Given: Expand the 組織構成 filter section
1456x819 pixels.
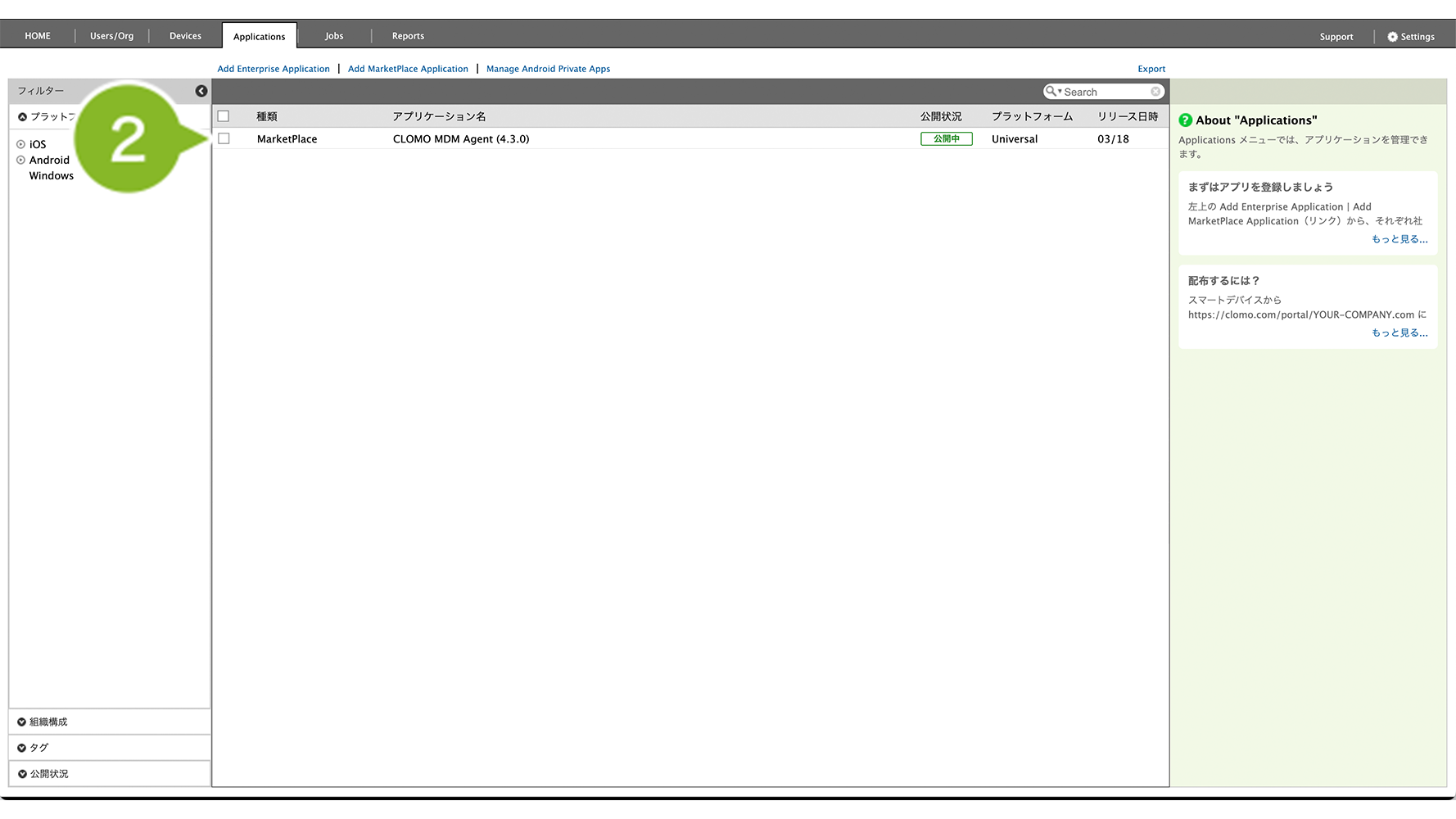Looking at the screenshot, I should (22, 722).
